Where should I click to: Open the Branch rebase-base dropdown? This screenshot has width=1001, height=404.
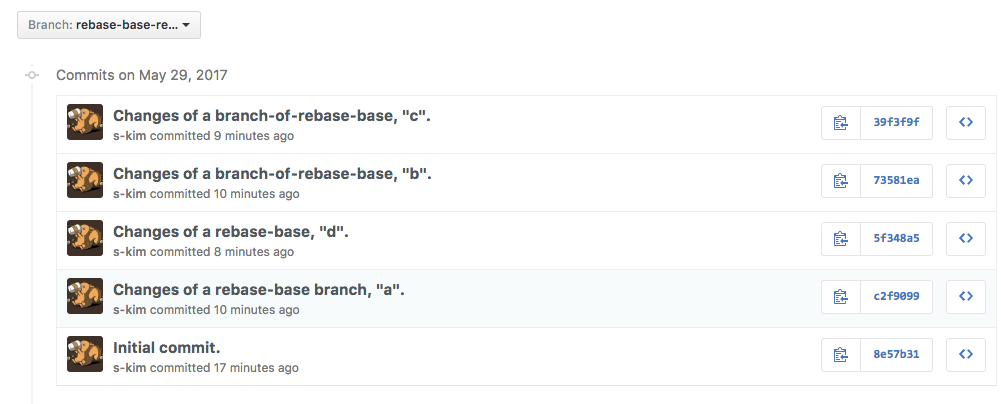(x=109, y=26)
